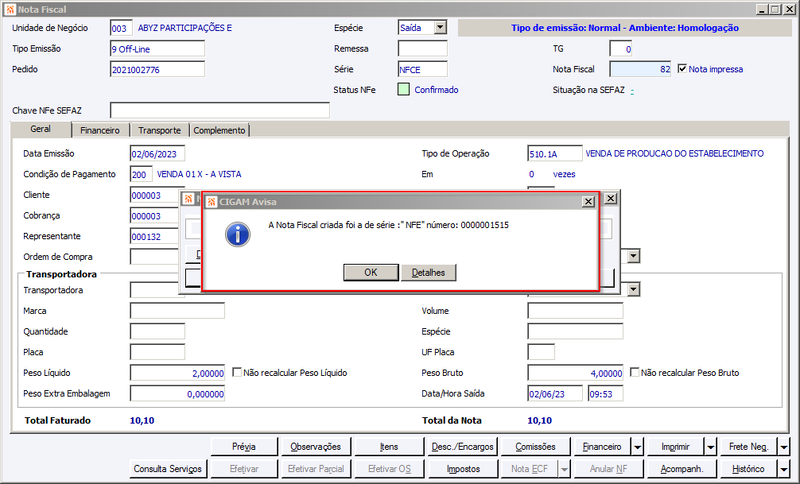Viewport: 800px width, 484px height.
Task: Show message Detalhes
Action: tap(428, 272)
